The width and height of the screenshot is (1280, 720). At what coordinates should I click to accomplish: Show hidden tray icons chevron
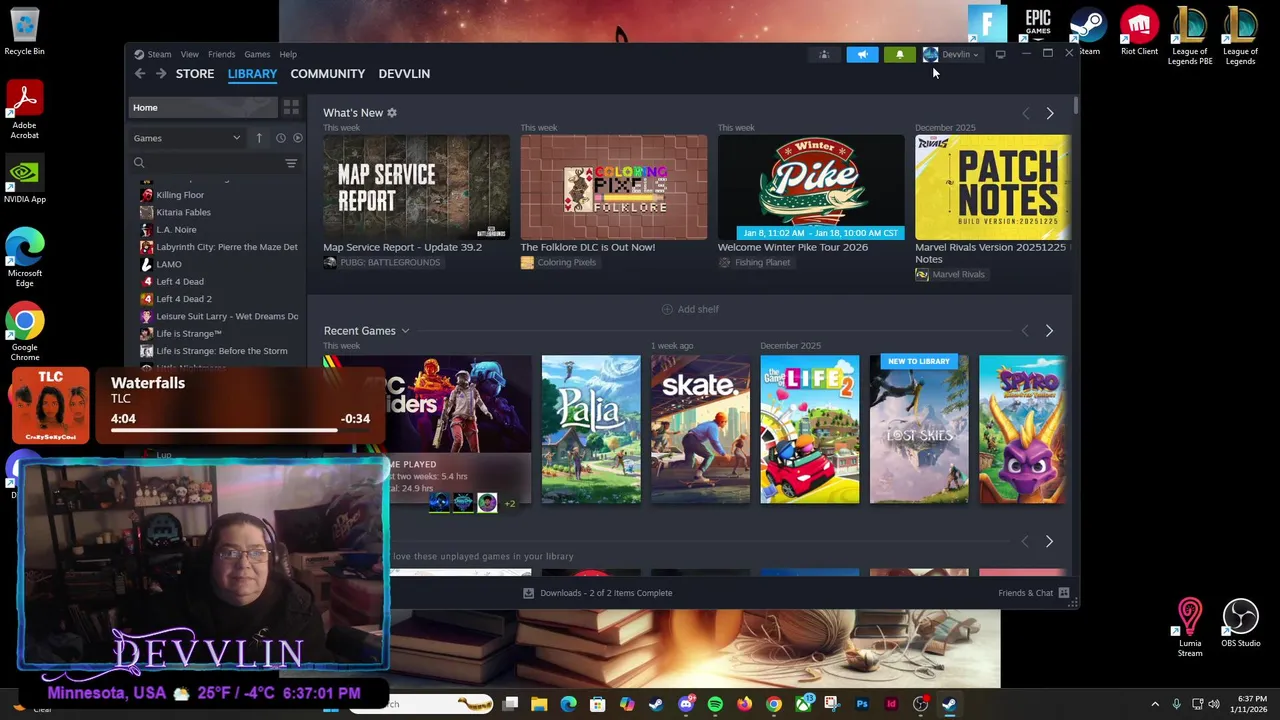coord(1155,705)
